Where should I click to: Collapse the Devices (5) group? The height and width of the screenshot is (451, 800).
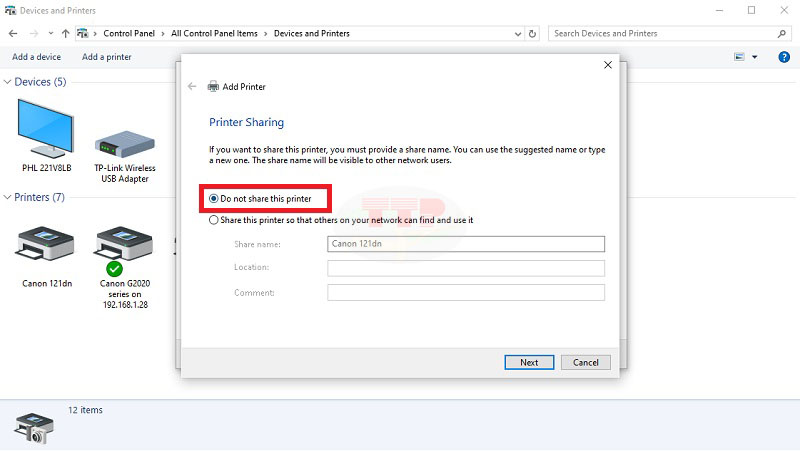(8, 82)
